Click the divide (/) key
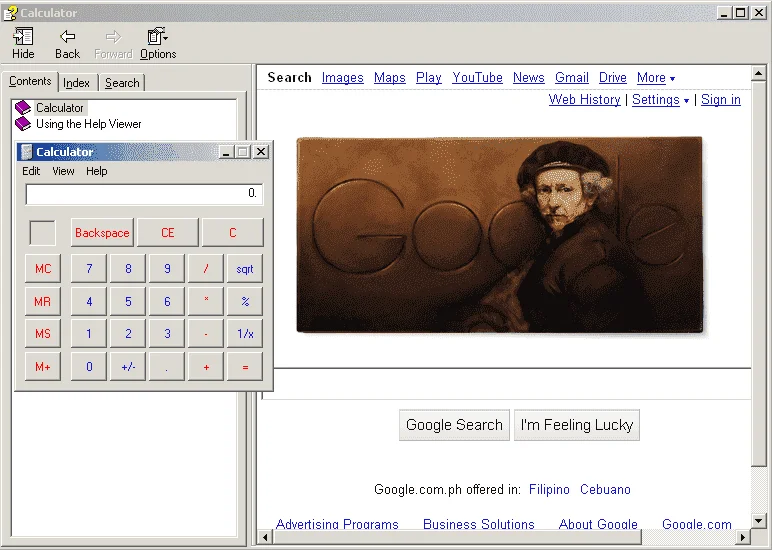Screen dimensions: 772x550 point(206,268)
